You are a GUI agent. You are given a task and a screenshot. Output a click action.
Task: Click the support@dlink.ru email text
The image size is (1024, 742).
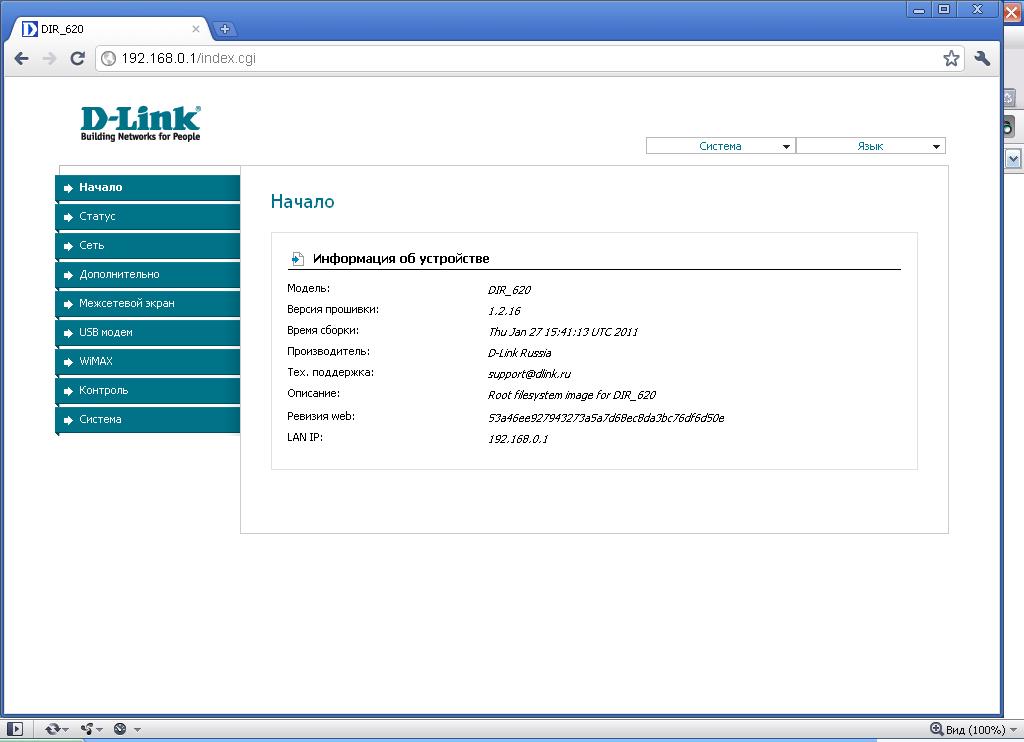point(529,374)
